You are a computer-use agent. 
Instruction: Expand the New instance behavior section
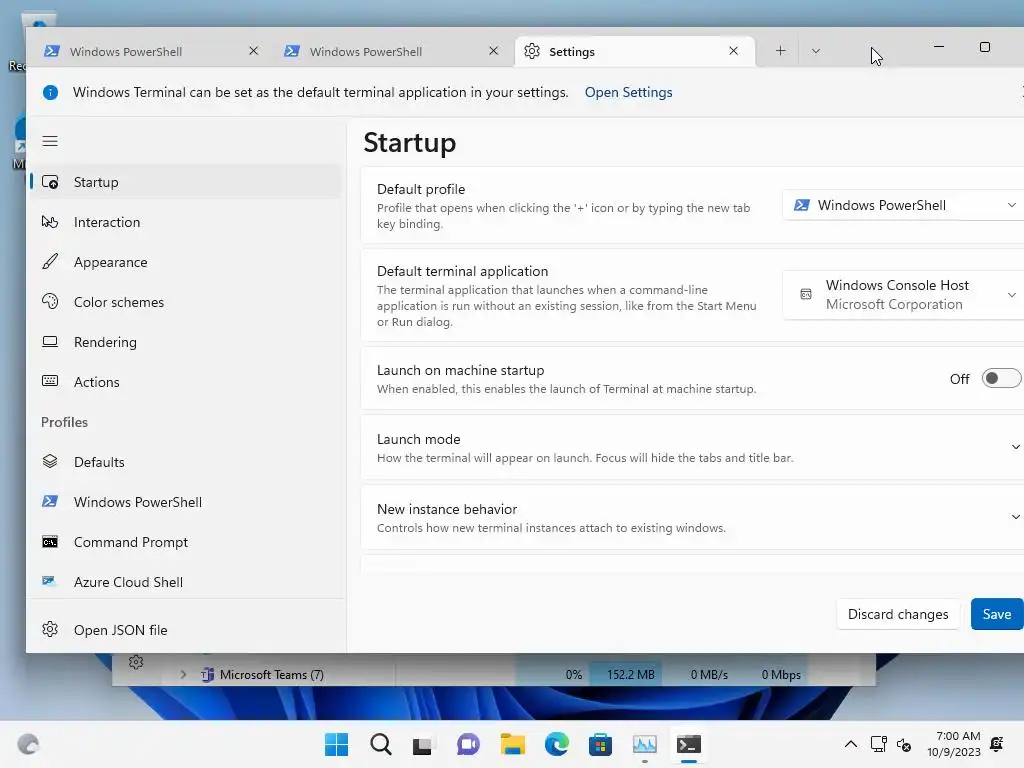(x=1016, y=517)
